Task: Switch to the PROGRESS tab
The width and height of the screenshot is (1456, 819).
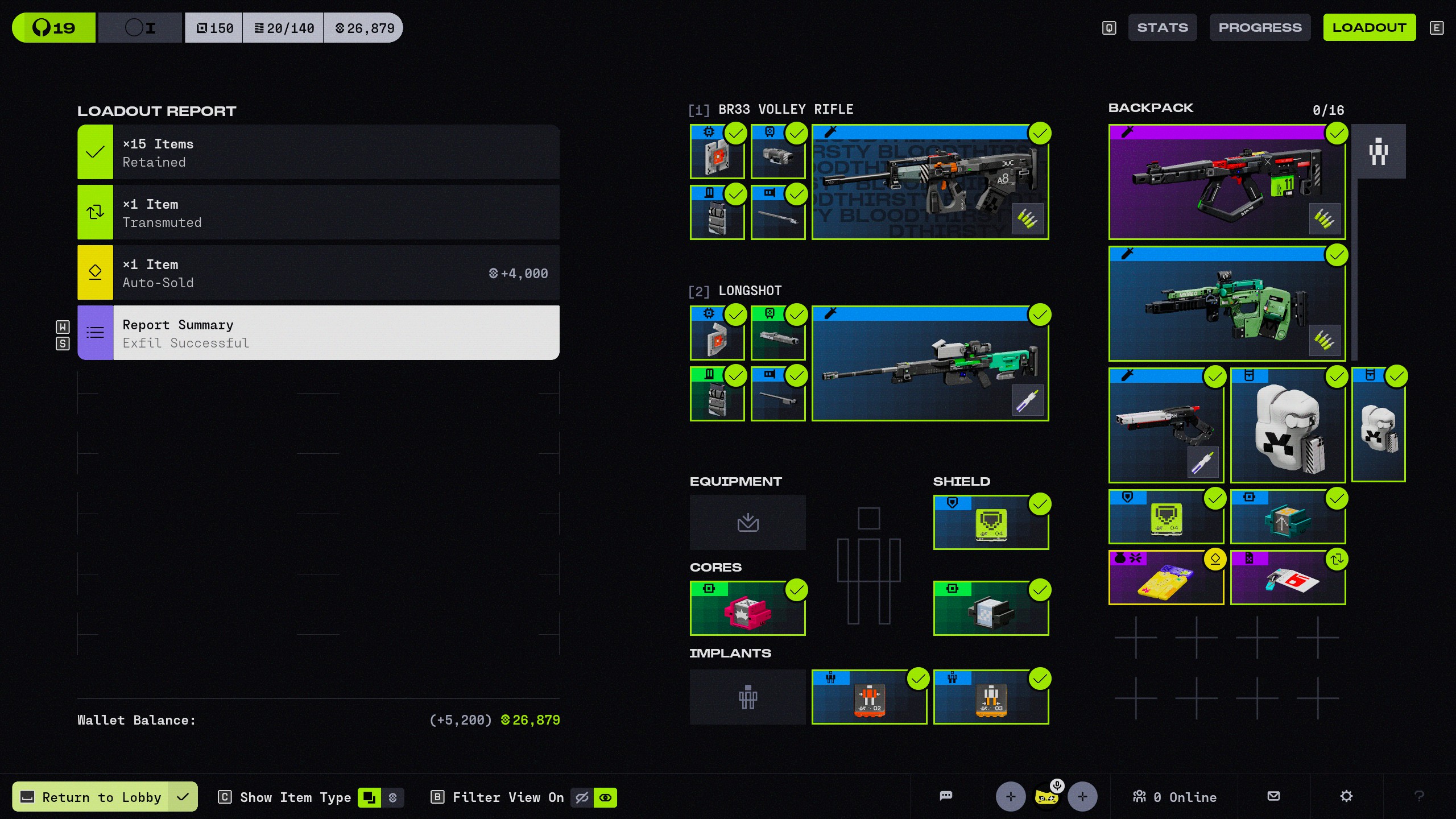Action: [1260, 27]
